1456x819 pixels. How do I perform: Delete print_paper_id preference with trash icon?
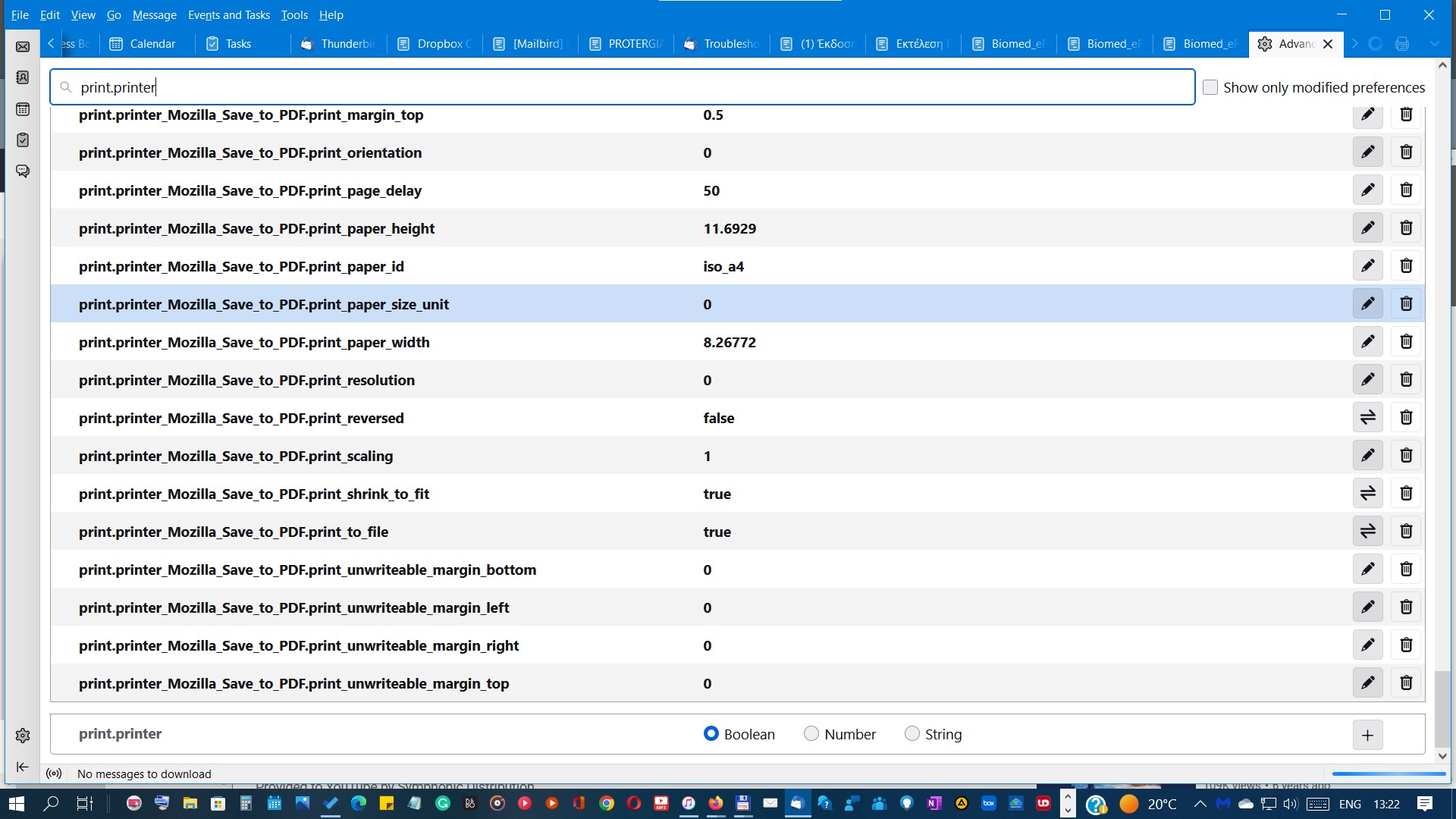1406,266
